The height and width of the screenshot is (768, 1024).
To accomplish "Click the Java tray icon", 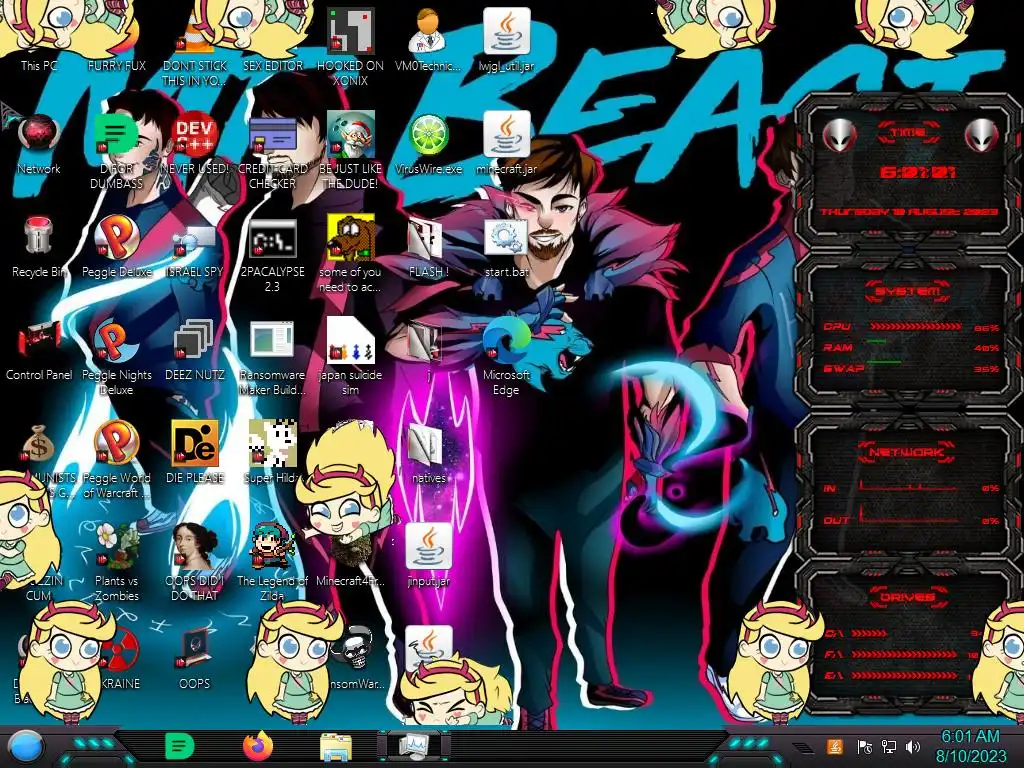I will click(835, 746).
